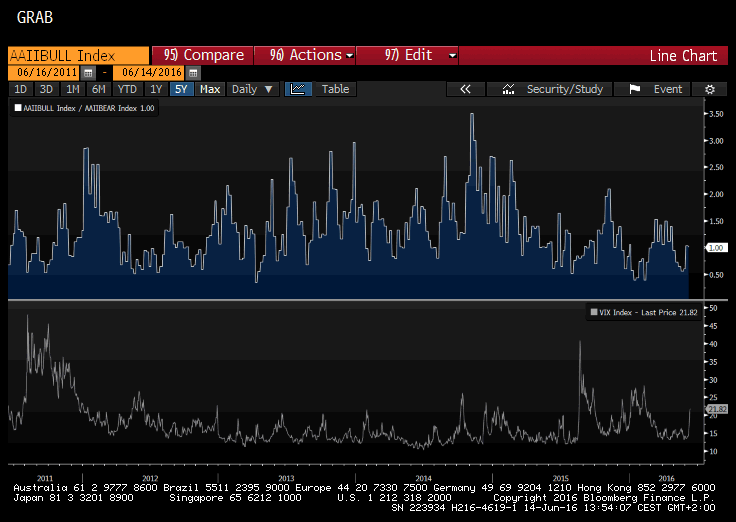
Task: Toggle the AAIIBULL Index legend square
Action: [x=17, y=108]
